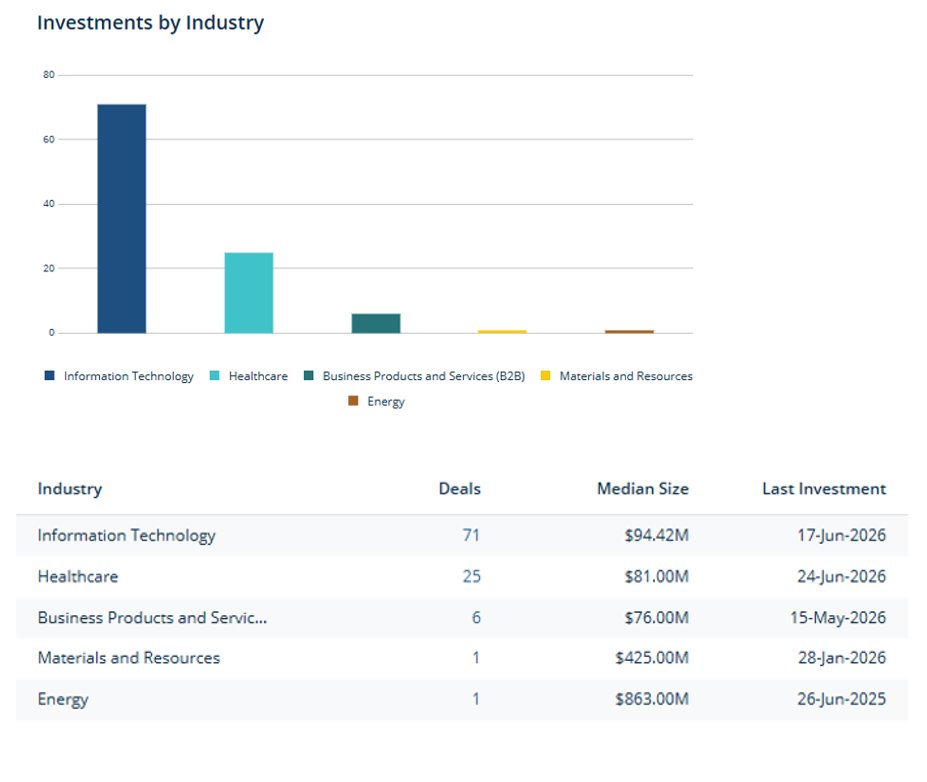Click the $94.42M median size value

[x=657, y=535]
